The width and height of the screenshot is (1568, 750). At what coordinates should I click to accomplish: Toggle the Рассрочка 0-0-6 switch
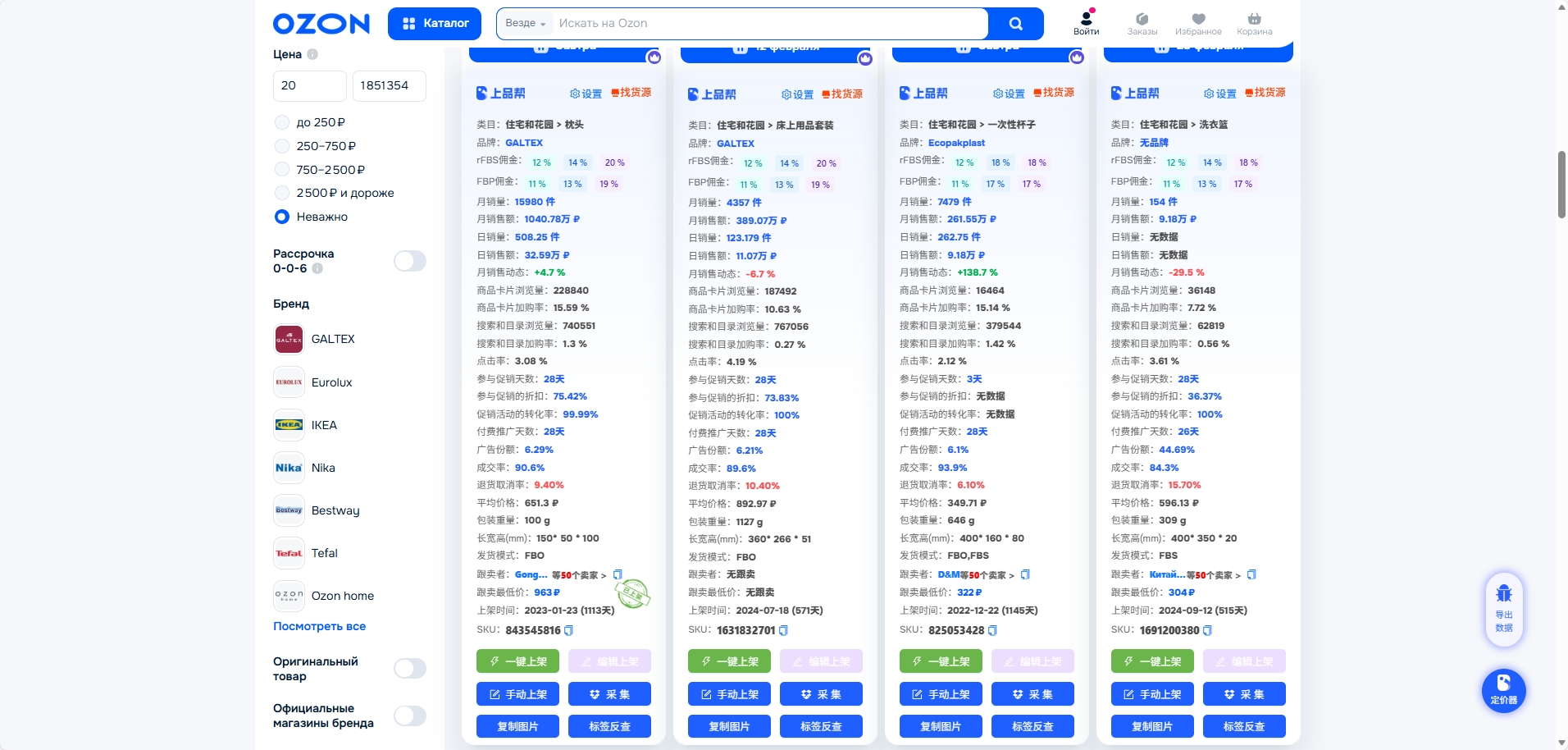[x=409, y=261]
